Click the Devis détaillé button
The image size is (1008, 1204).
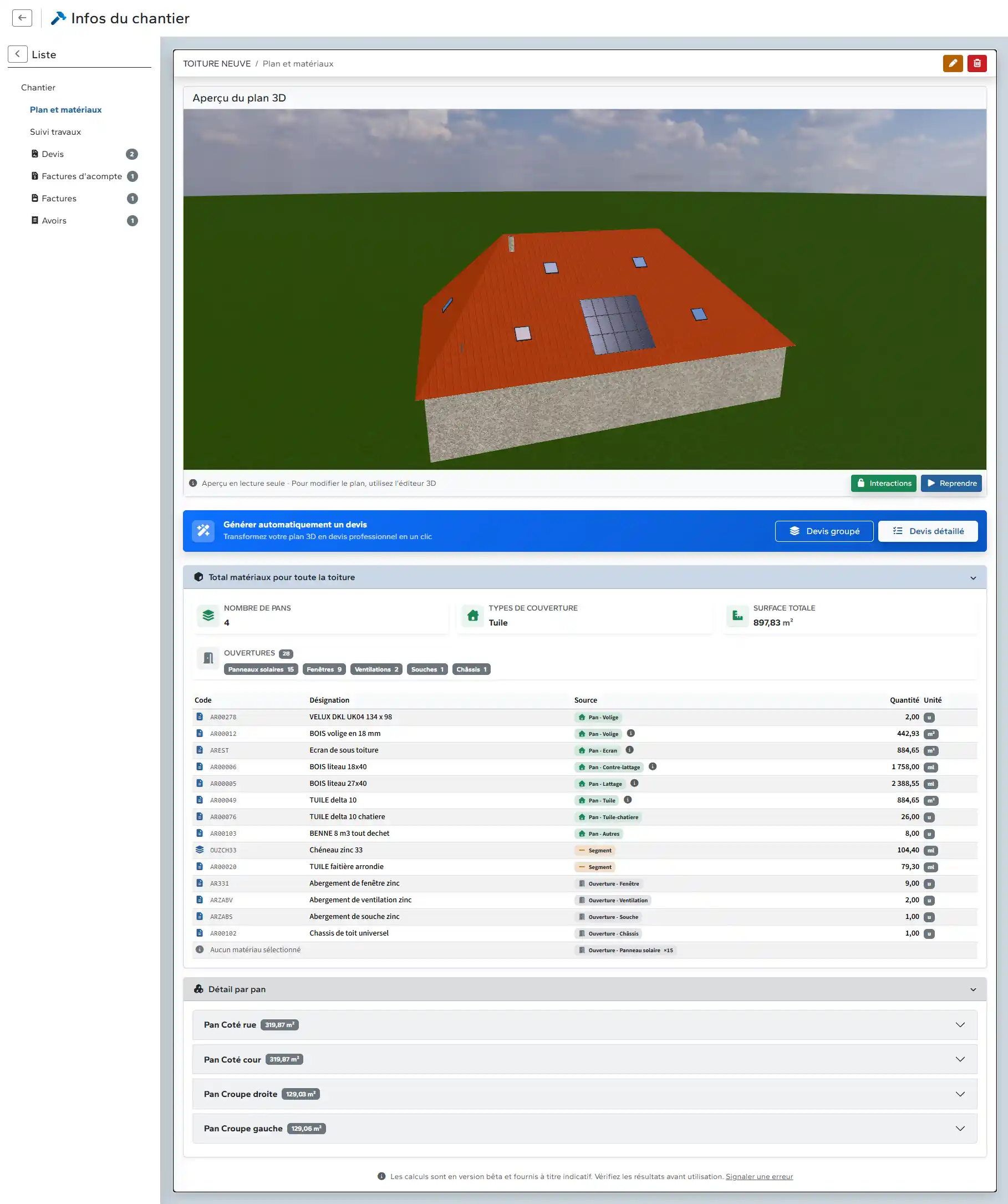tap(927, 531)
